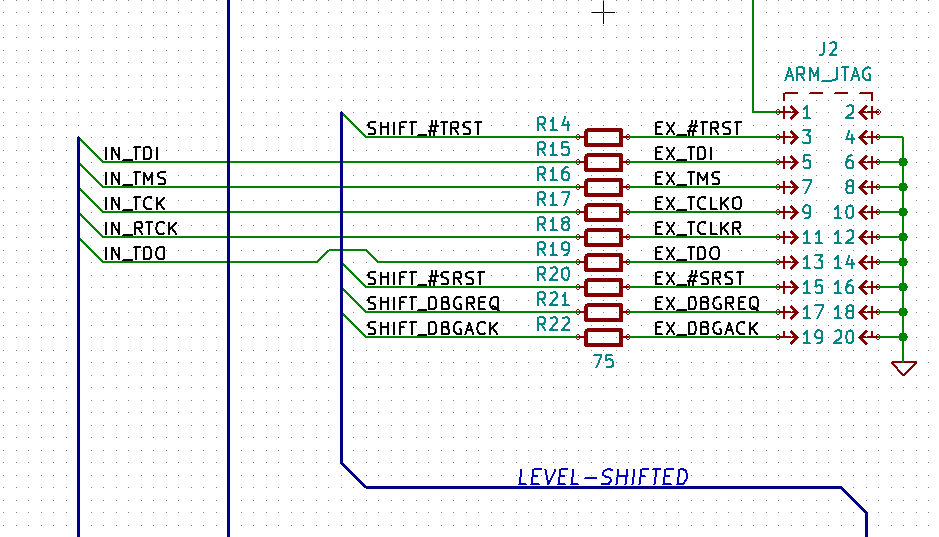Click the R21 reference label
The width and height of the screenshot is (939, 537).
553,299
